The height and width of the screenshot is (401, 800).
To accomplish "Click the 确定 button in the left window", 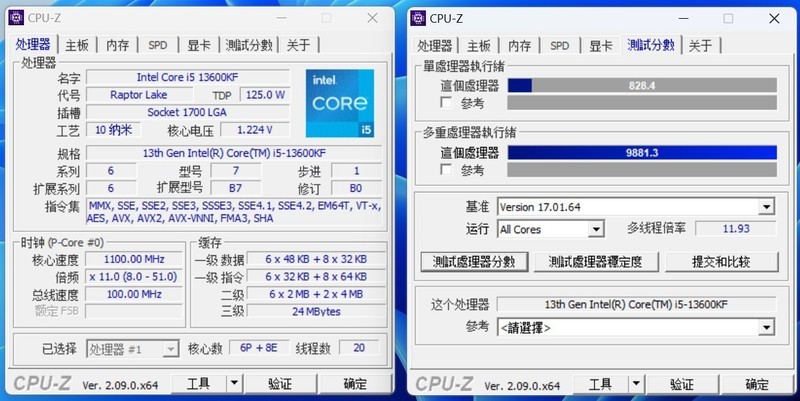I will coord(355,383).
